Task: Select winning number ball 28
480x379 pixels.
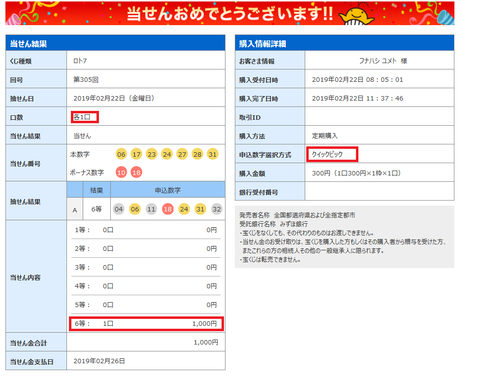Action: (x=197, y=154)
